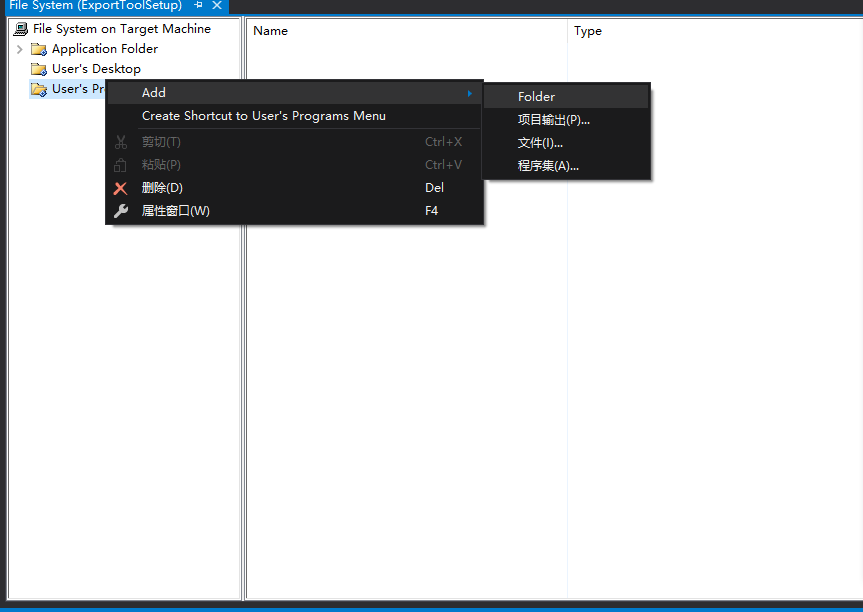The image size is (863, 612).
Task: Open the Add submenu arrow
Action: (469, 93)
